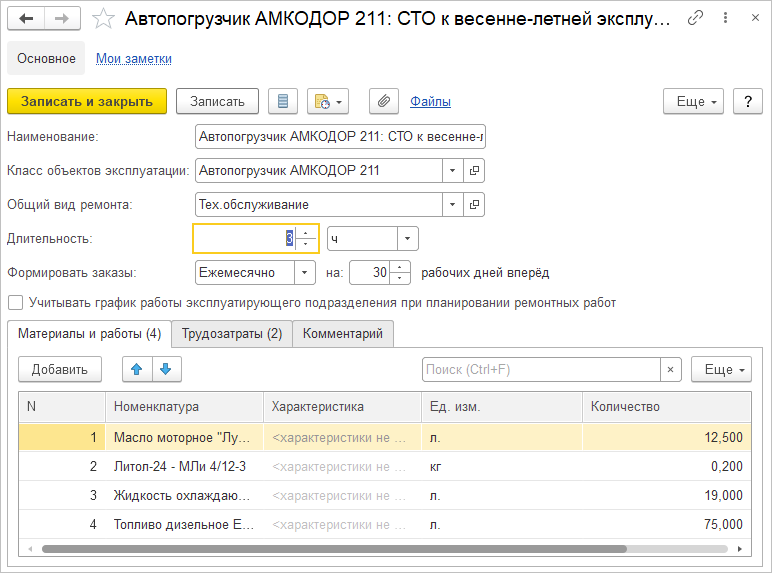Go back with the left arrow button

point(26,19)
